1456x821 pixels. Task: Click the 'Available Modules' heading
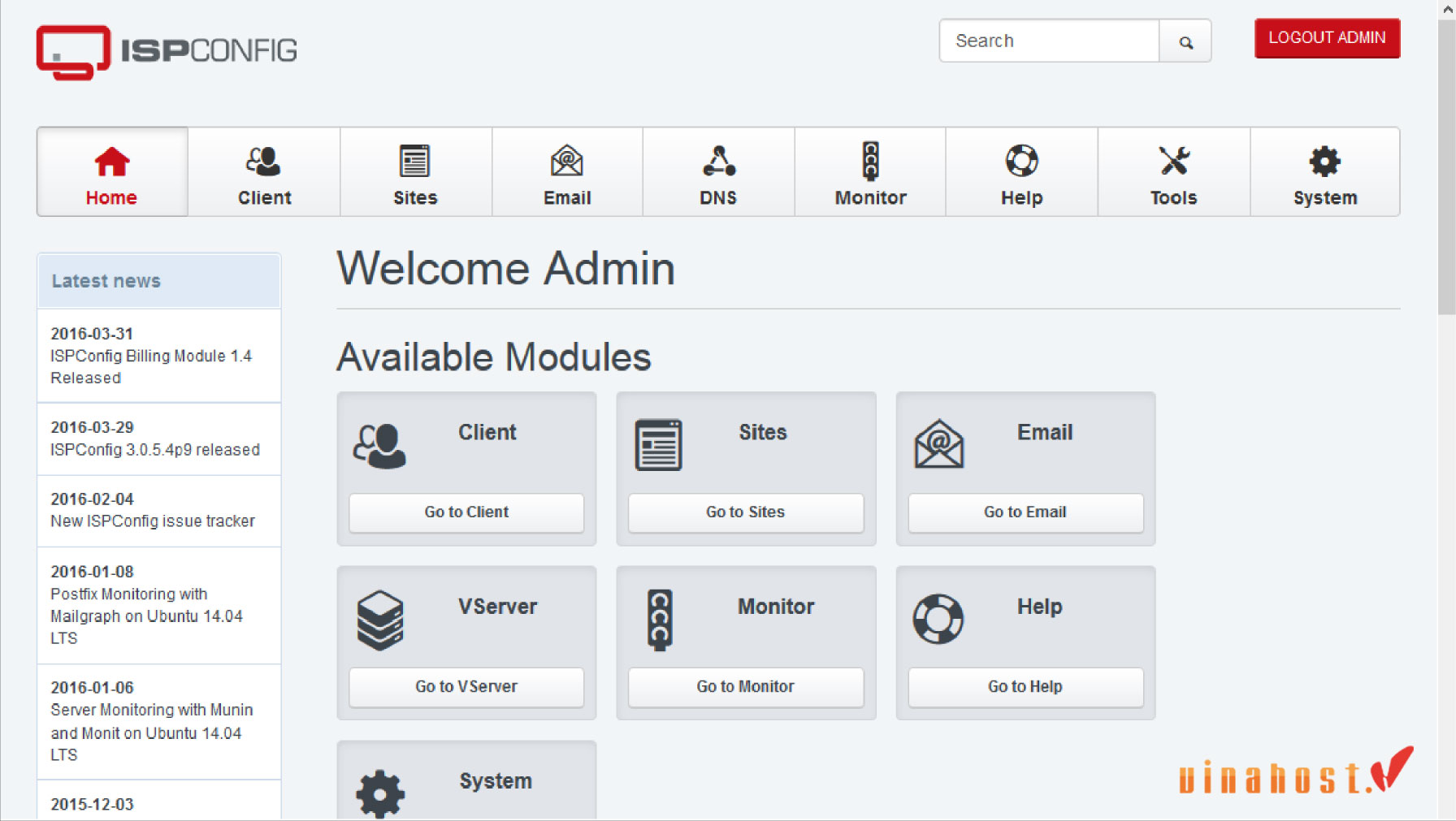point(494,357)
